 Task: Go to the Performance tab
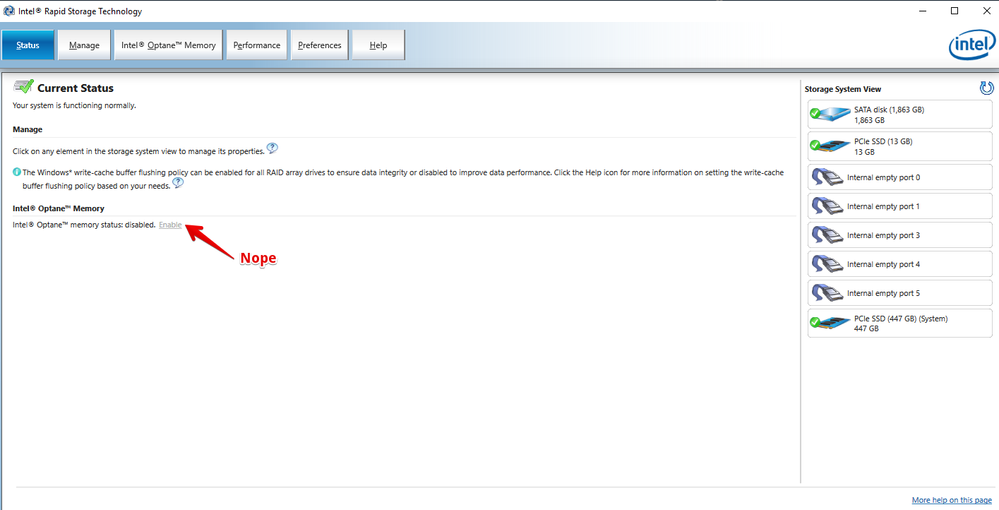coord(257,45)
